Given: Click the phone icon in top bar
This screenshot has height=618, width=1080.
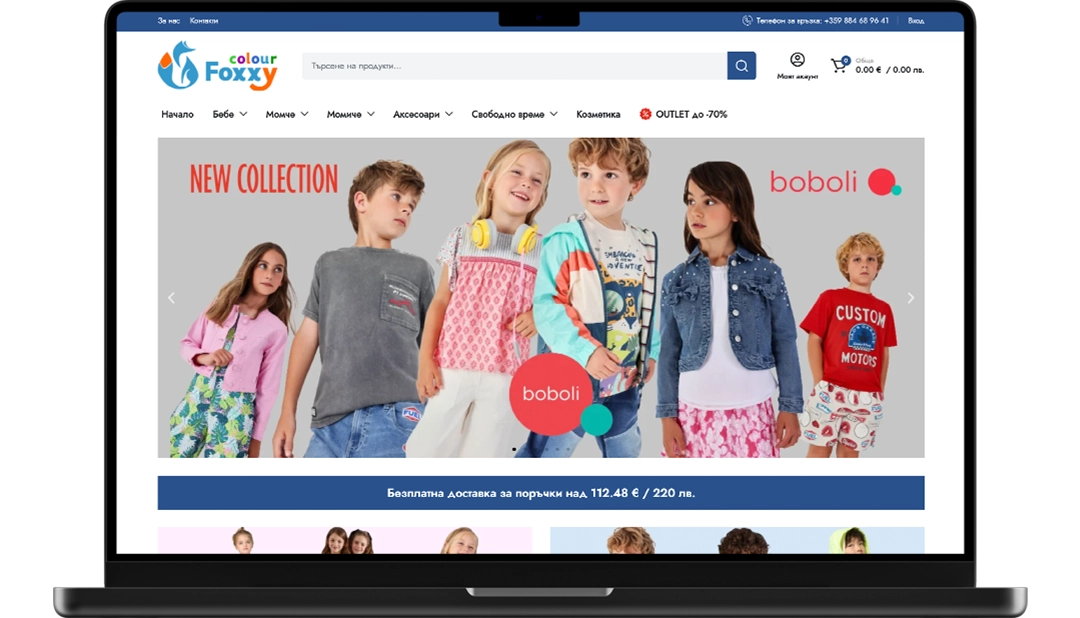Looking at the screenshot, I should coord(747,21).
